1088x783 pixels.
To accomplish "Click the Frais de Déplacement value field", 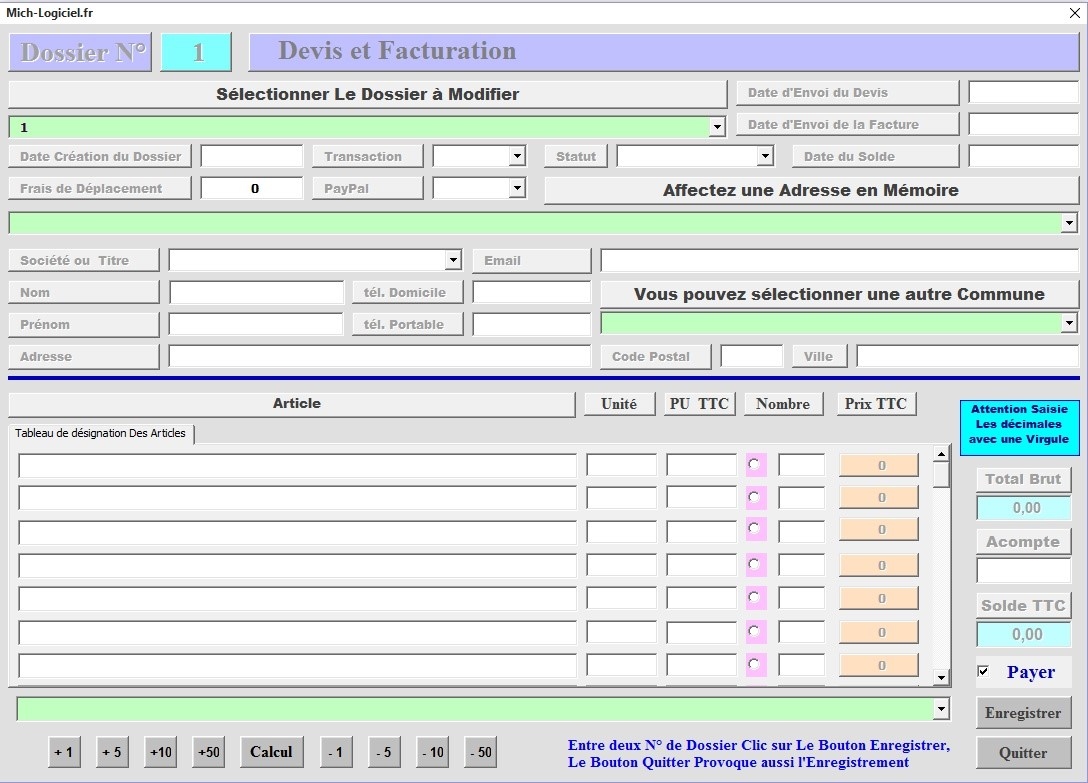I will point(252,188).
